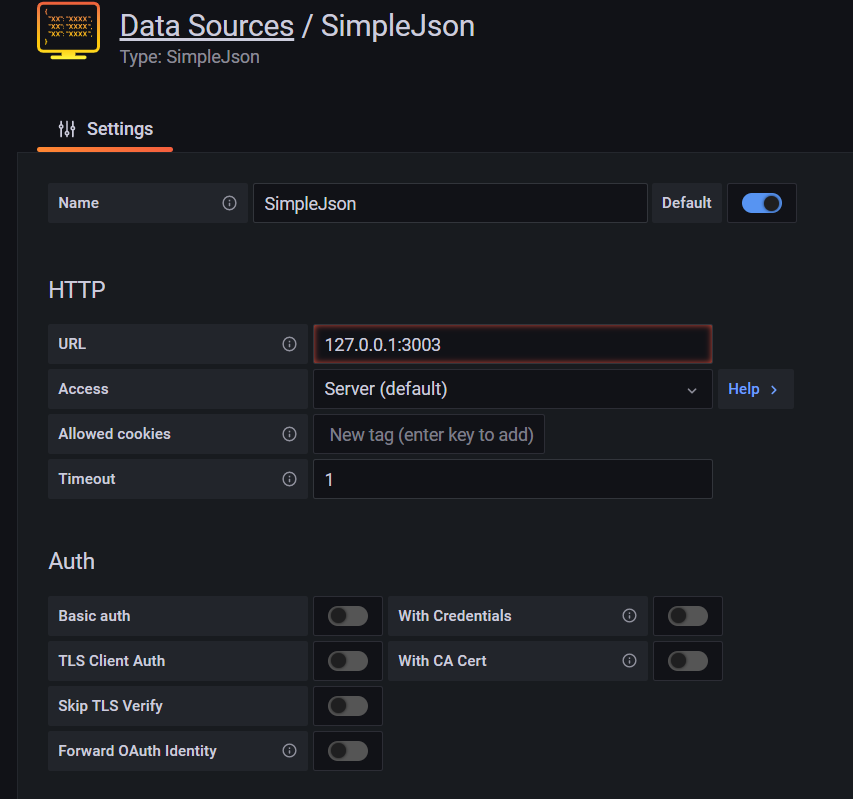Click the TLS Client Auth label
Viewport: 853px width, 799px height.
(x=112, y=660)
